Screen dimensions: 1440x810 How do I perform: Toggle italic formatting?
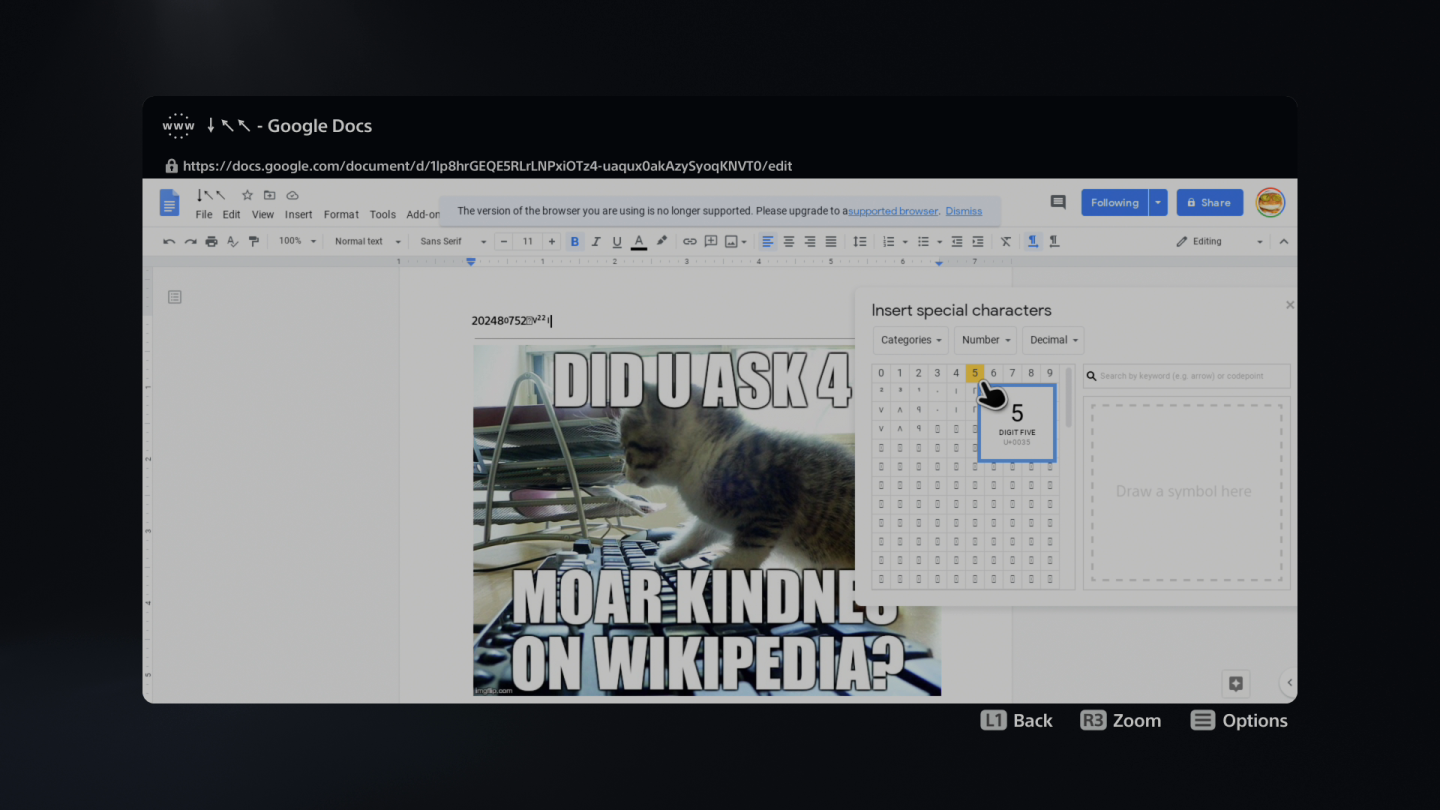596,241
